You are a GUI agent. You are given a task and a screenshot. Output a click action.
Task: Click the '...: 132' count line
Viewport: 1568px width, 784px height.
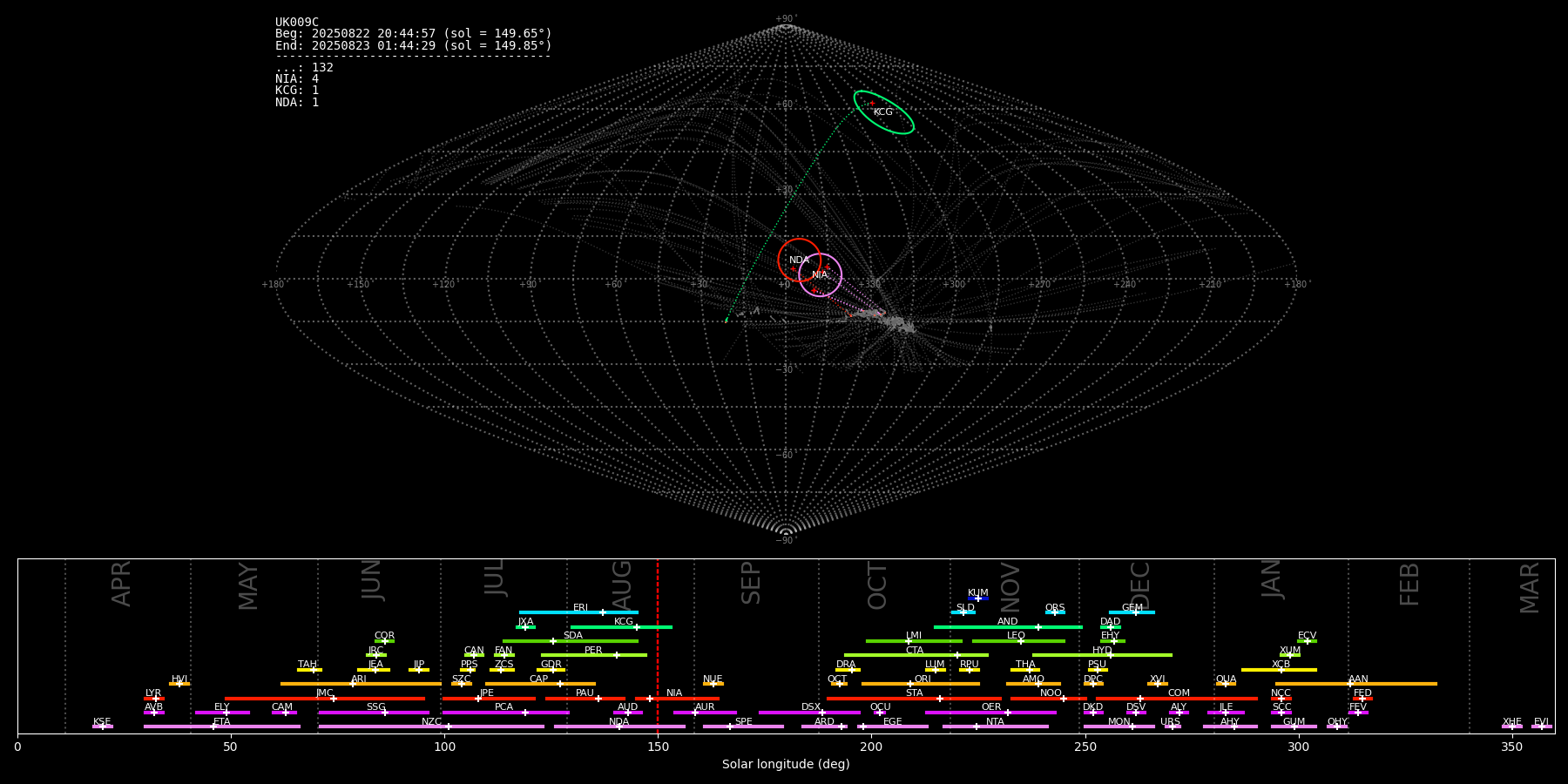304,68
